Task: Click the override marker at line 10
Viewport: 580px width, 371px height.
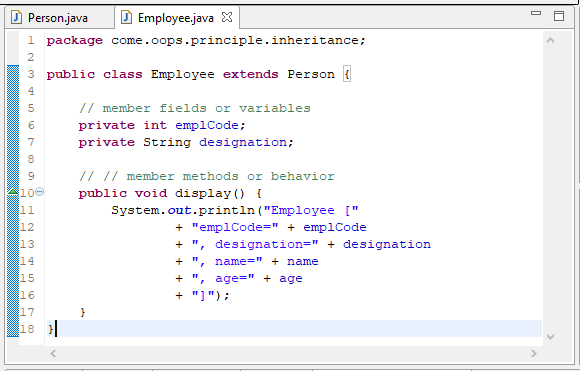Action: (13, 192)
